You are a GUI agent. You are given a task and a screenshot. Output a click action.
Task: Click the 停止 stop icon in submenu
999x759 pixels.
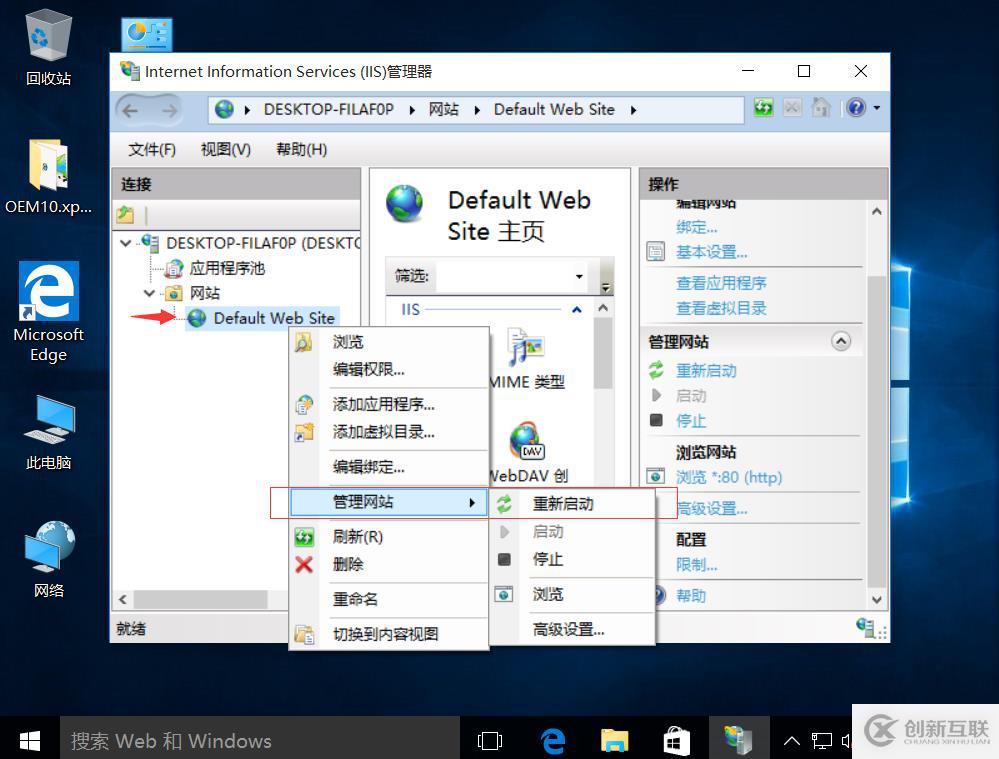point(504,560)
